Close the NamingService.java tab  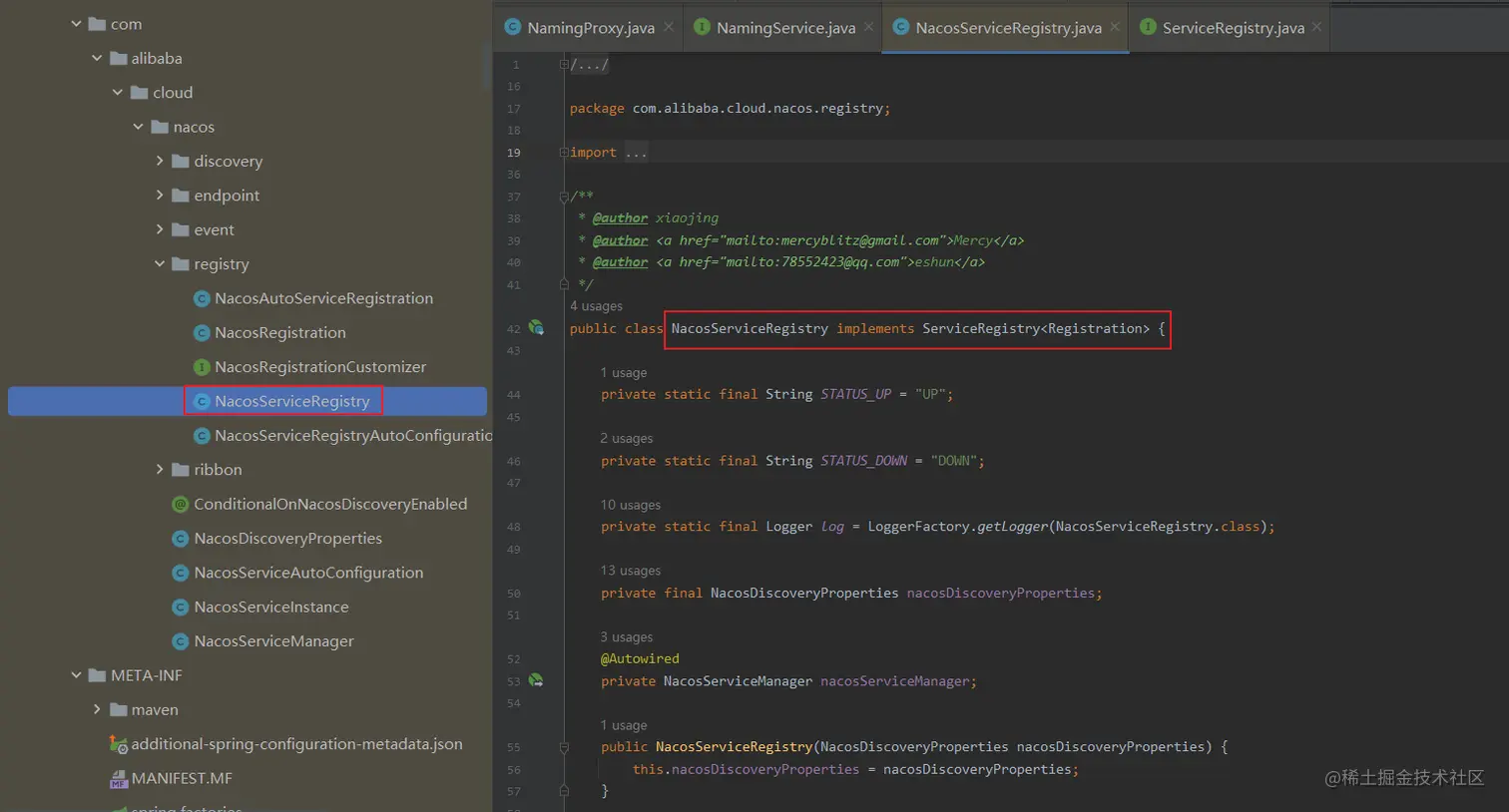pyautogui.click(x=869, y=27)
